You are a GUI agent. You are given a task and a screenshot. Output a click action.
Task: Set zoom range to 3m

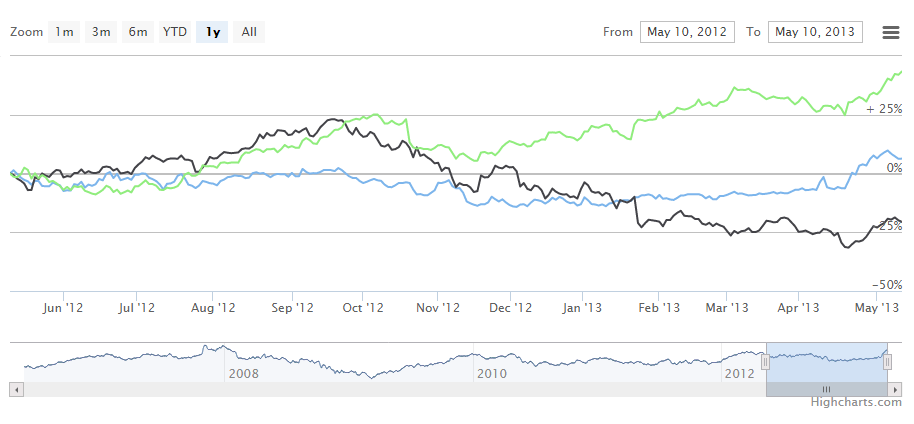101,32
